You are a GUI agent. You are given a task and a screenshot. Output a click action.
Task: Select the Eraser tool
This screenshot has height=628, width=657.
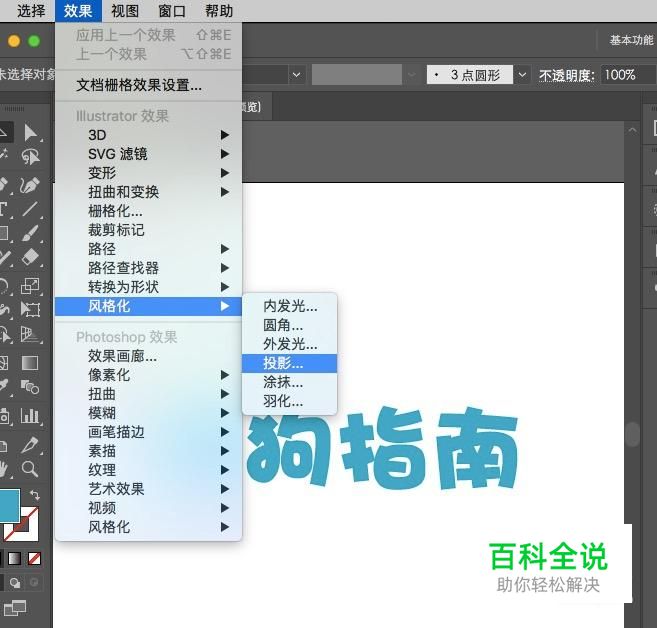(x=30, y=256)
